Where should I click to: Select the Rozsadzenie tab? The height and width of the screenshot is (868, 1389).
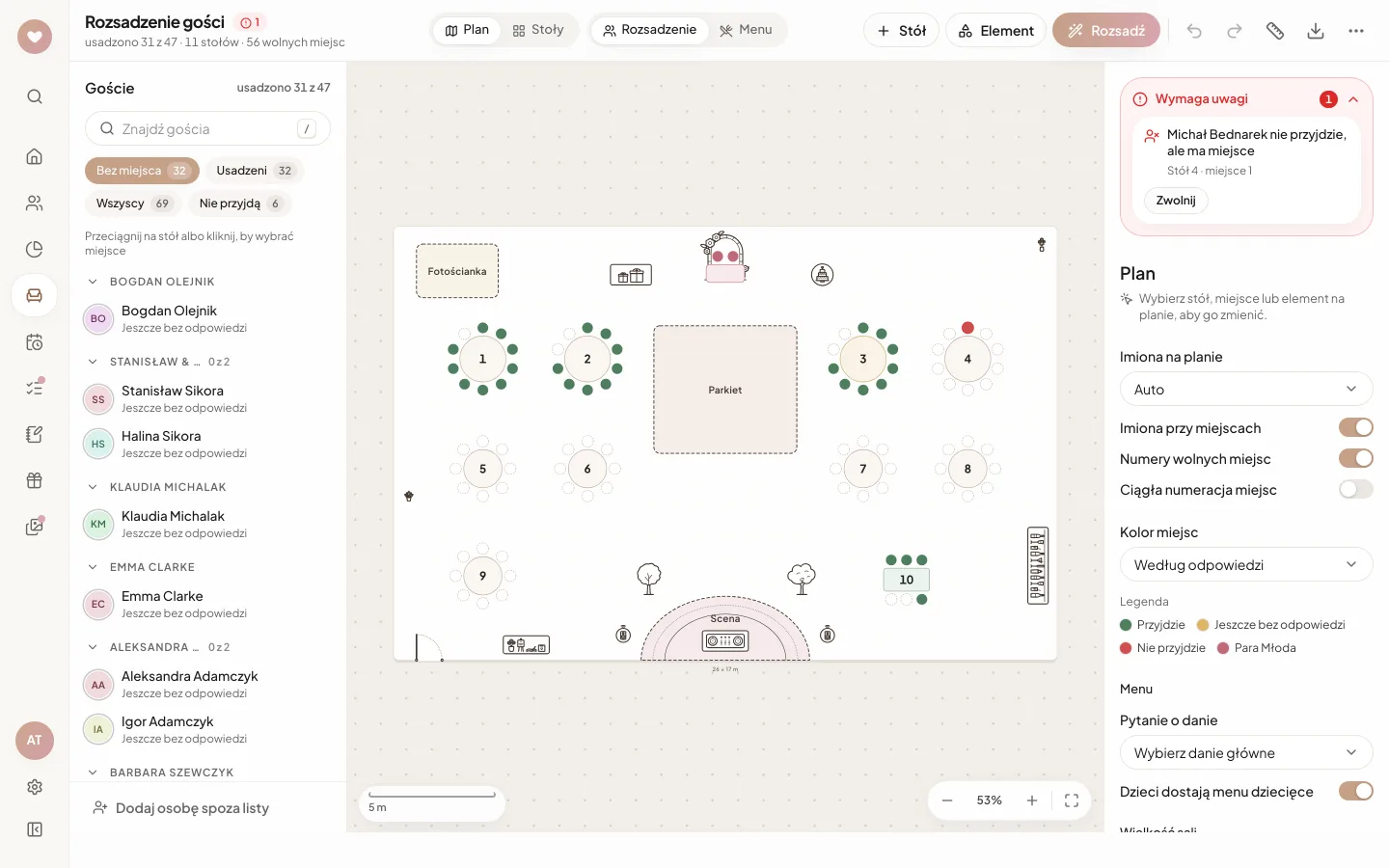(649, 30)
